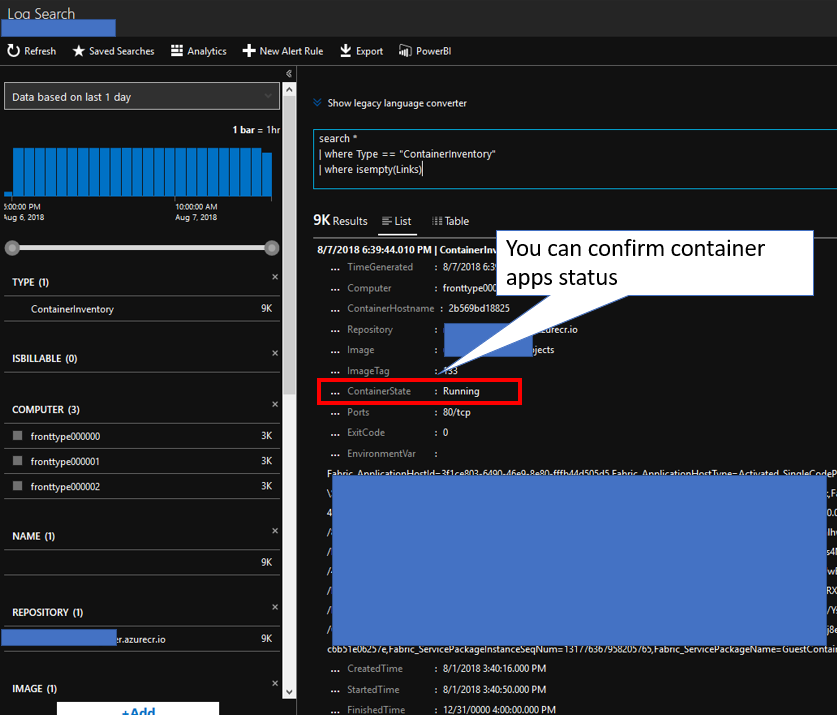Export results with the download icon
The width and height of the screenshot is (837, 715).
(345, 51)
